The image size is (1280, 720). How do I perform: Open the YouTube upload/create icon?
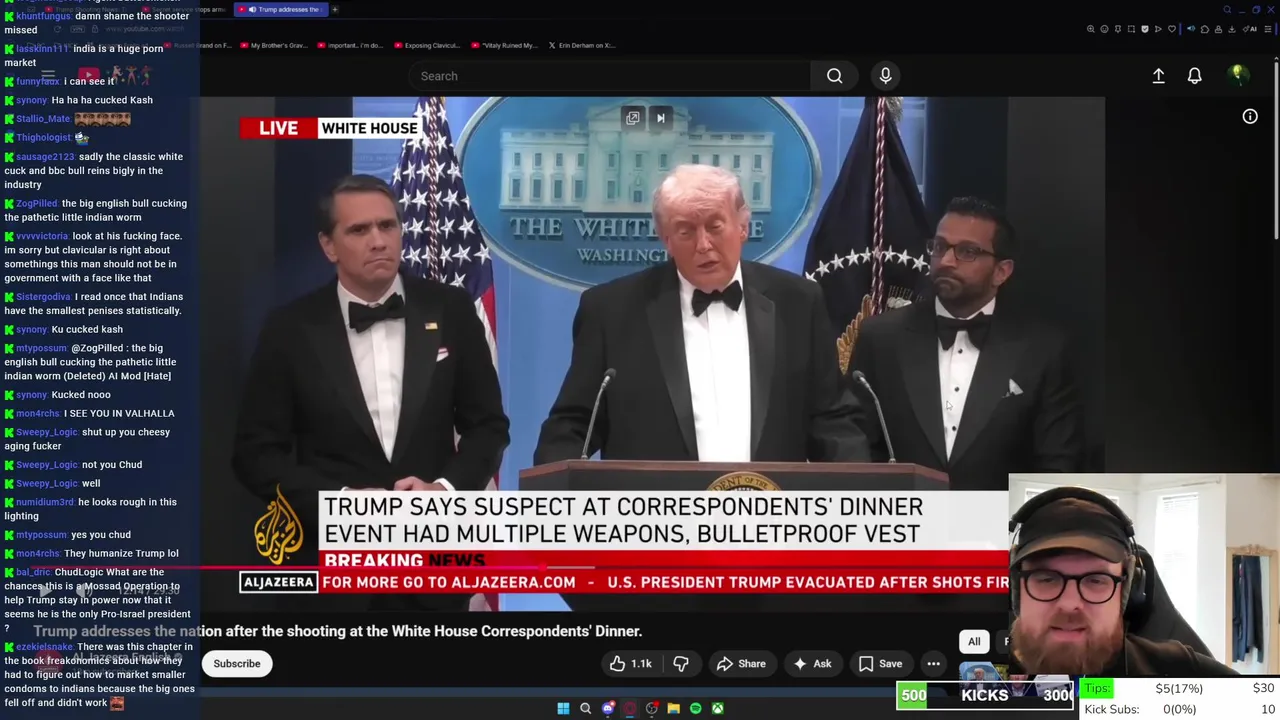tap(1158, 76)
